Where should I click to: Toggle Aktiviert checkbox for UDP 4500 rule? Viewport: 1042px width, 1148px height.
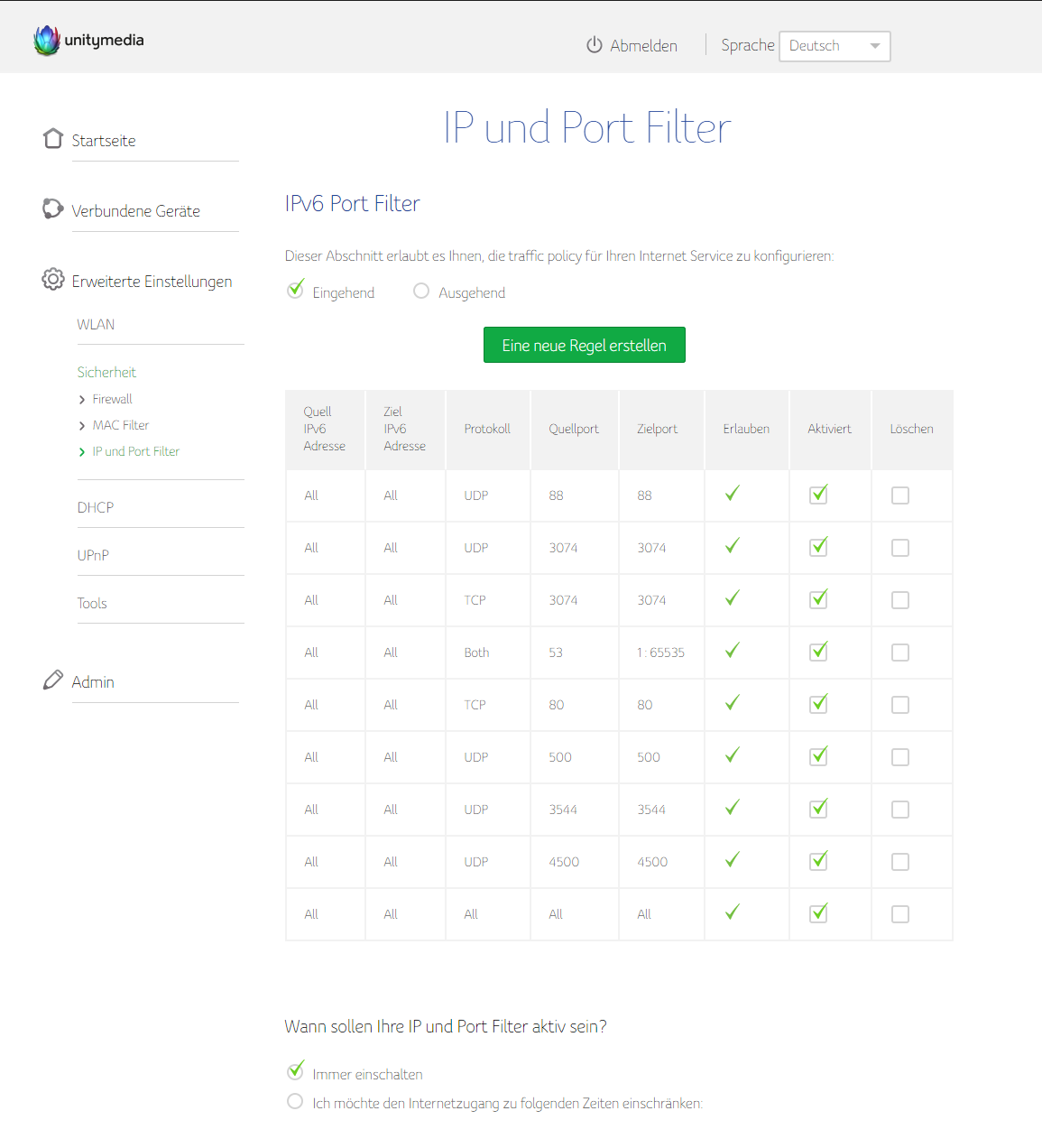click(x=818, y=860)
